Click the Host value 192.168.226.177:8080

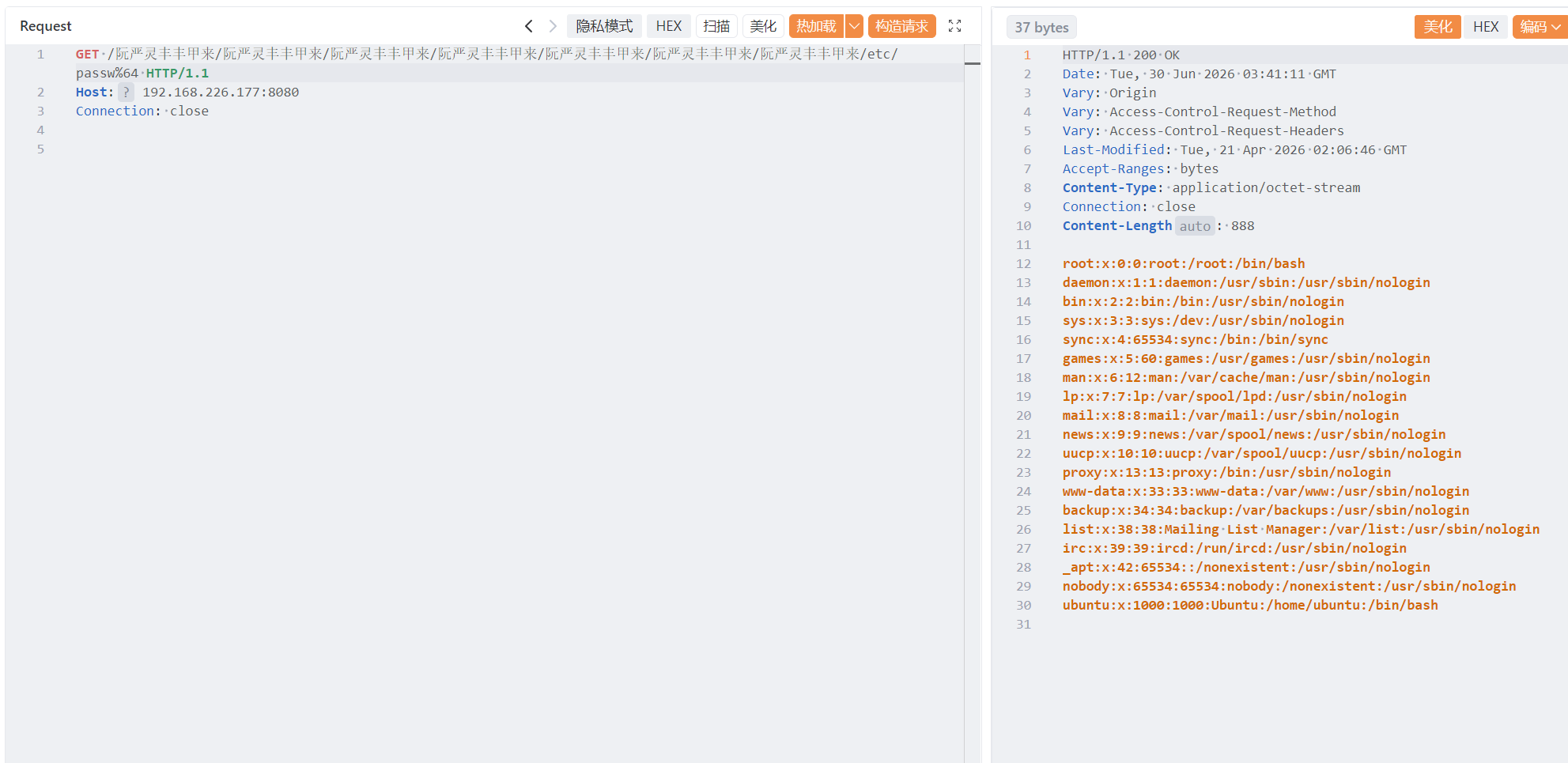(x=221, y=93)
